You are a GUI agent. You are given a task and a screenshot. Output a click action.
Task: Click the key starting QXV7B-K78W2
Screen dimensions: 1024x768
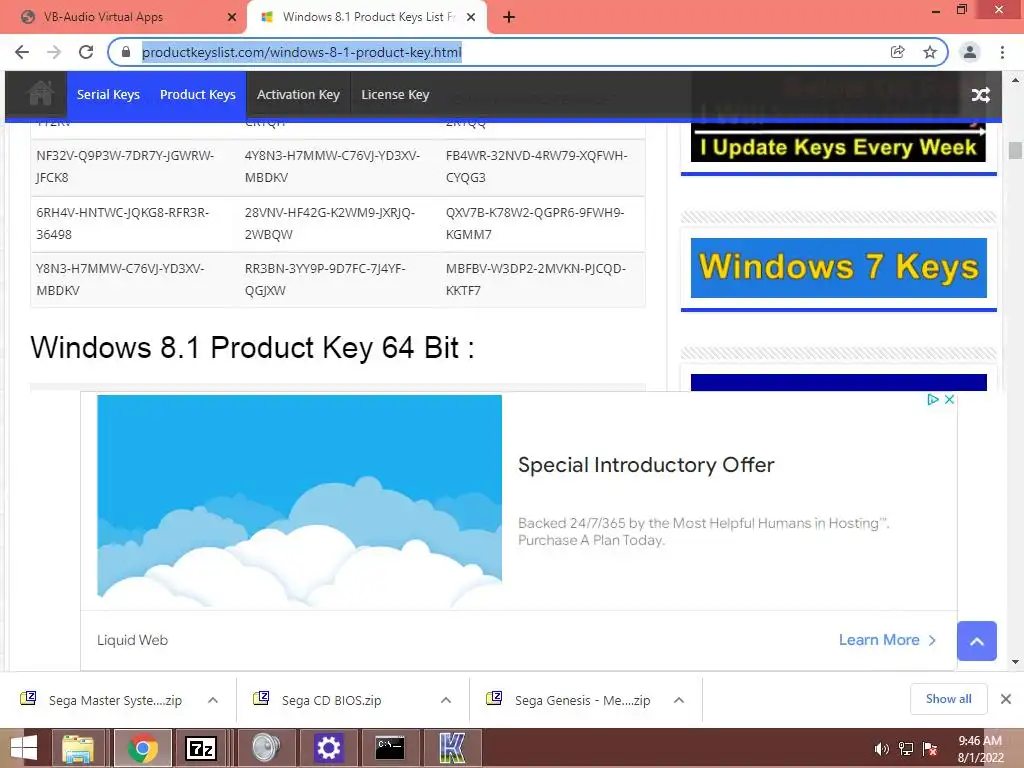(x=535, y=223)
